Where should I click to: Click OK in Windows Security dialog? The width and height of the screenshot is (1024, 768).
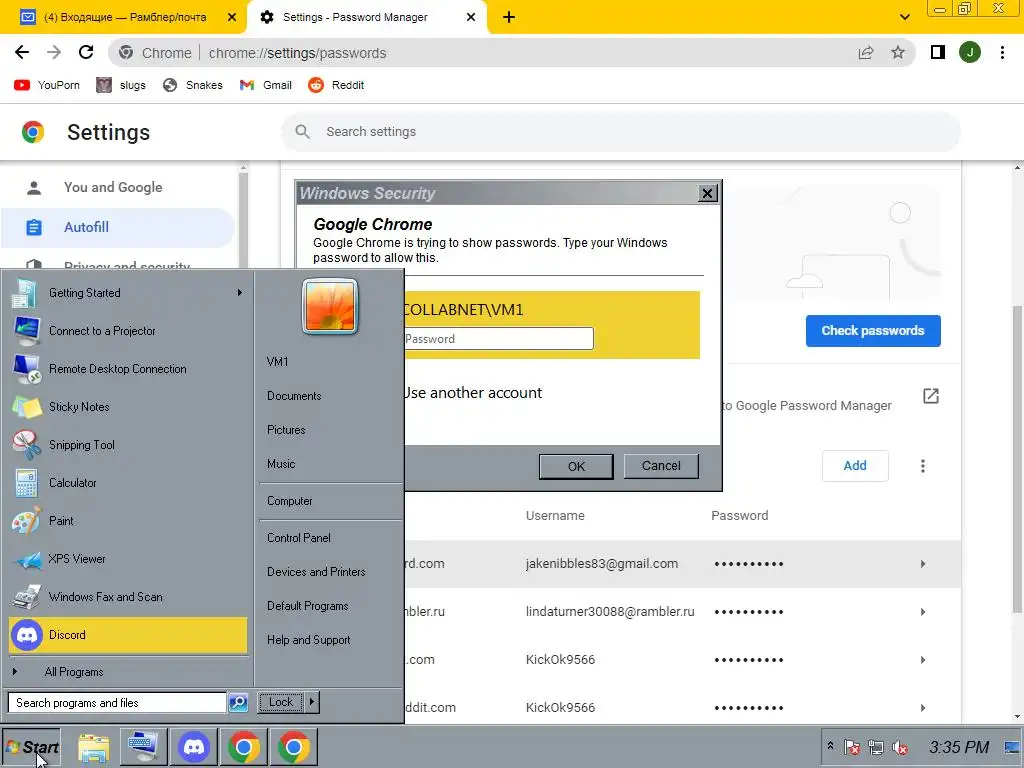coord(576,466)
